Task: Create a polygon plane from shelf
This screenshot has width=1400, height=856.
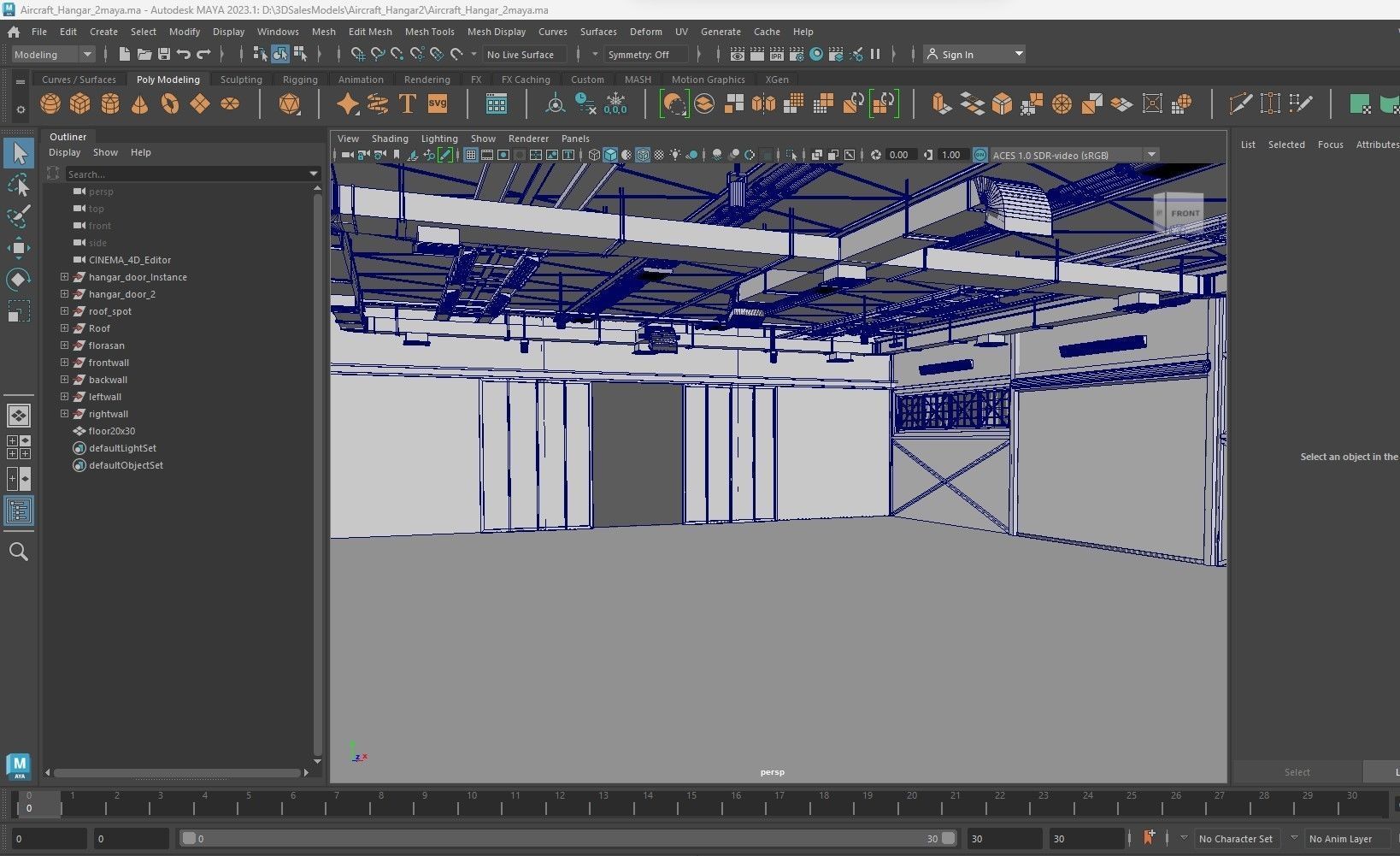Action: coord(200,104)
